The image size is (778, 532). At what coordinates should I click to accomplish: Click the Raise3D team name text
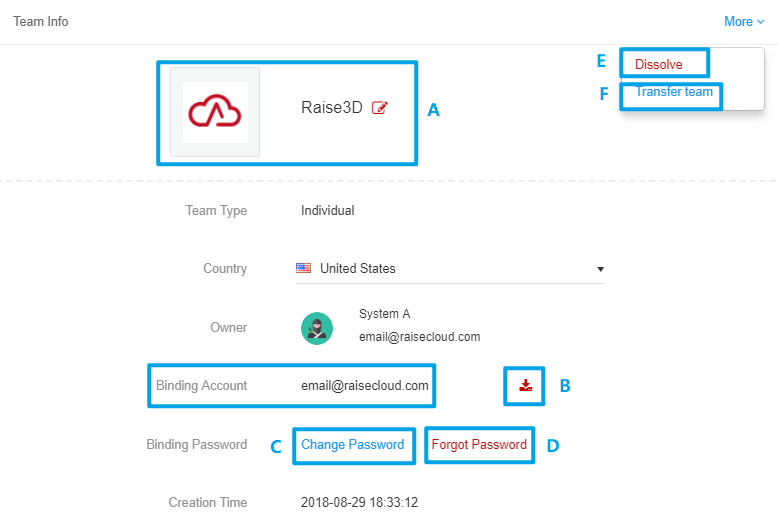click(x=331, y=108)
